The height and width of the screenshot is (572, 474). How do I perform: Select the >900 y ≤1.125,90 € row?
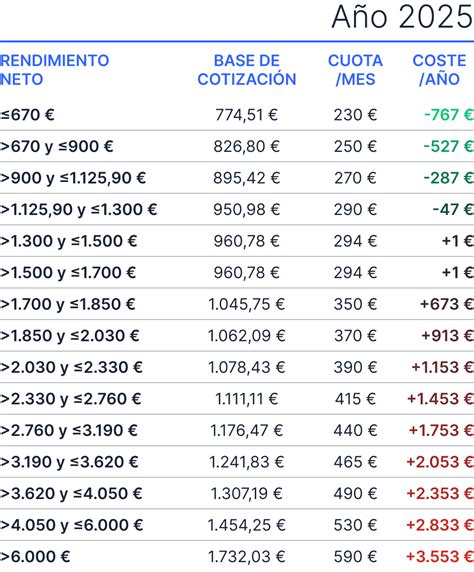237,178
